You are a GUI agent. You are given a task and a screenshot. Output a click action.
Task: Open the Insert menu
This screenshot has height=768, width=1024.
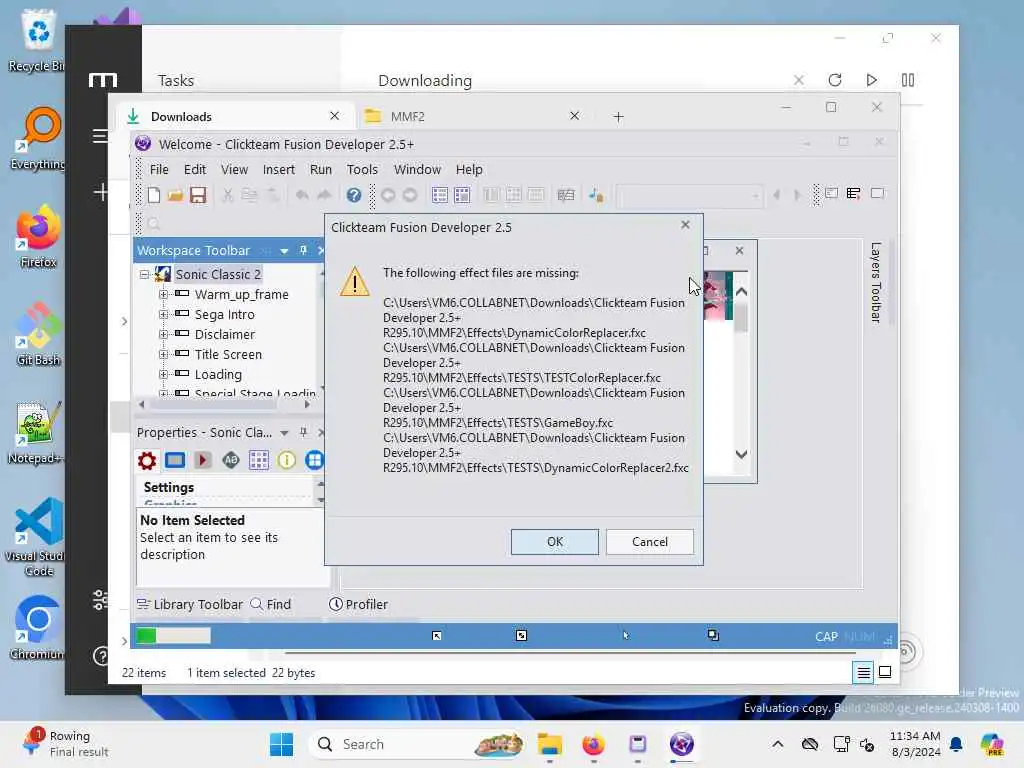(x=279, y=169)
